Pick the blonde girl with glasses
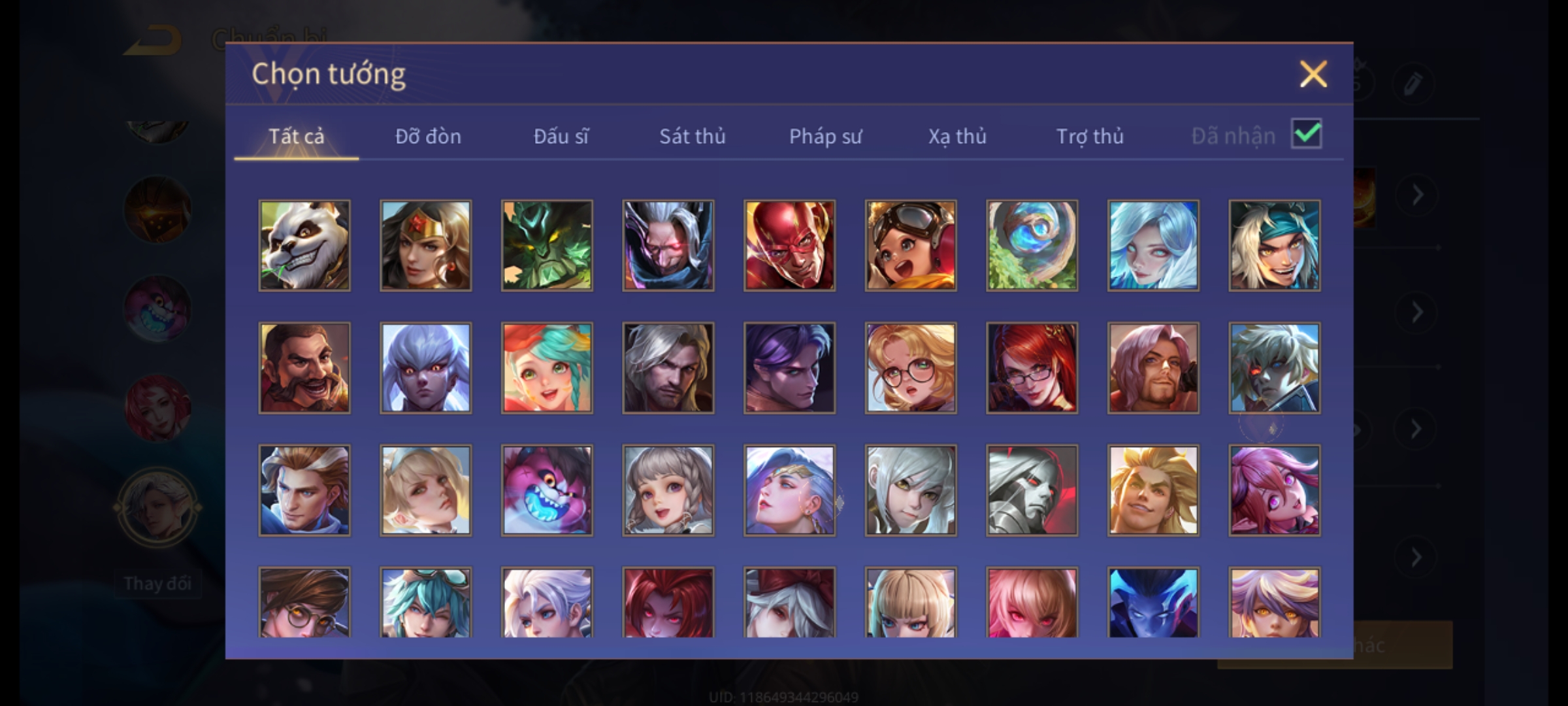Screen dimensions: 1568x706 click(911, 368)
